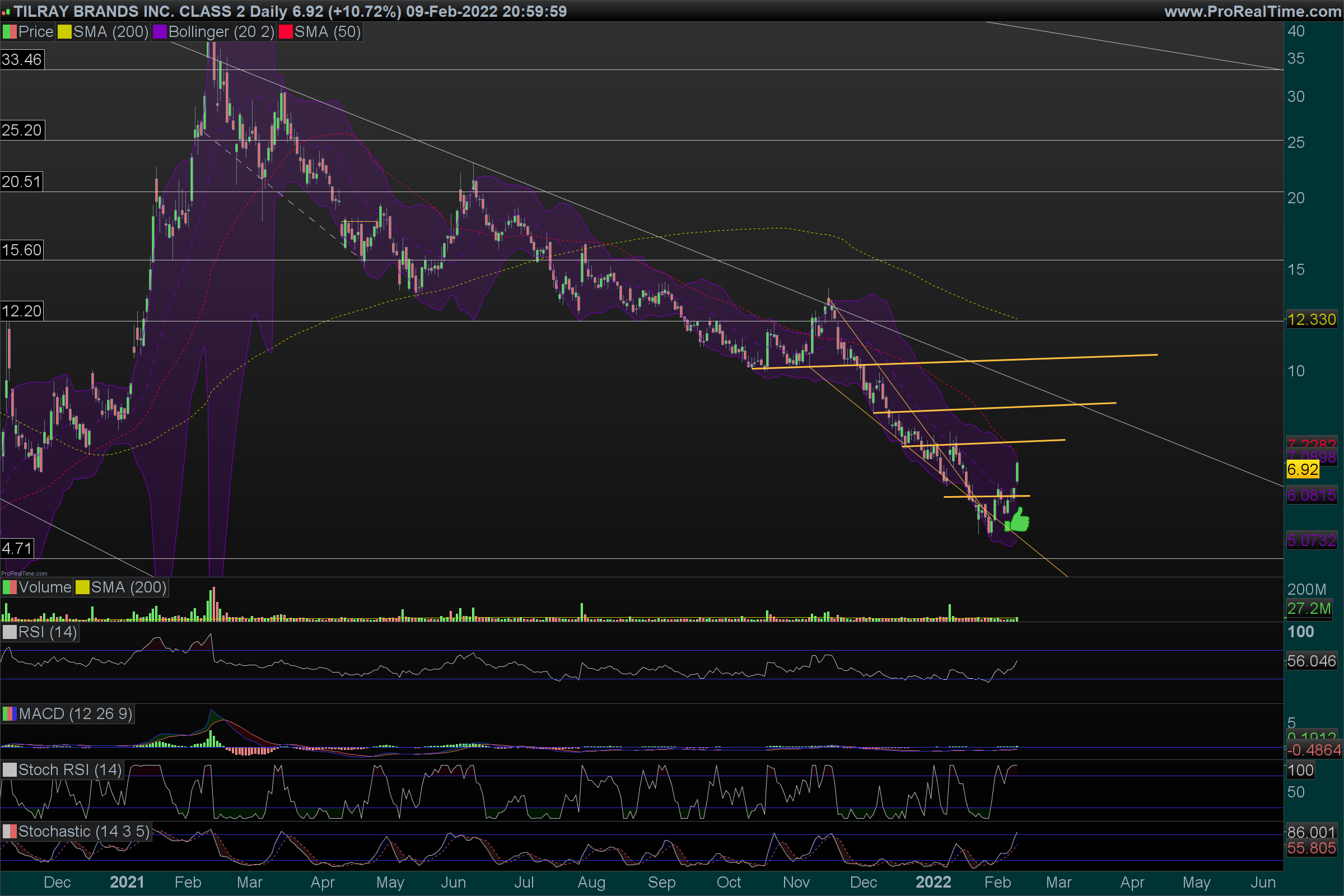Click the 4.71 horizontal level label

click(17, 549)
